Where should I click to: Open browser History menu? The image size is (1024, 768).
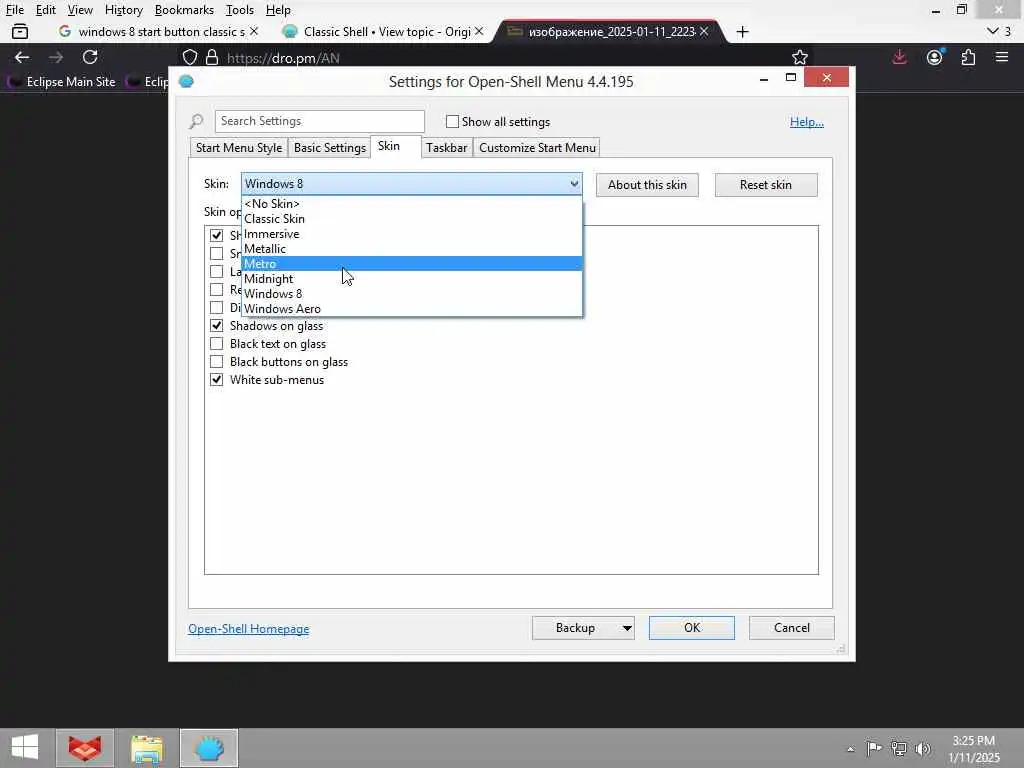(x=123, y=10)
